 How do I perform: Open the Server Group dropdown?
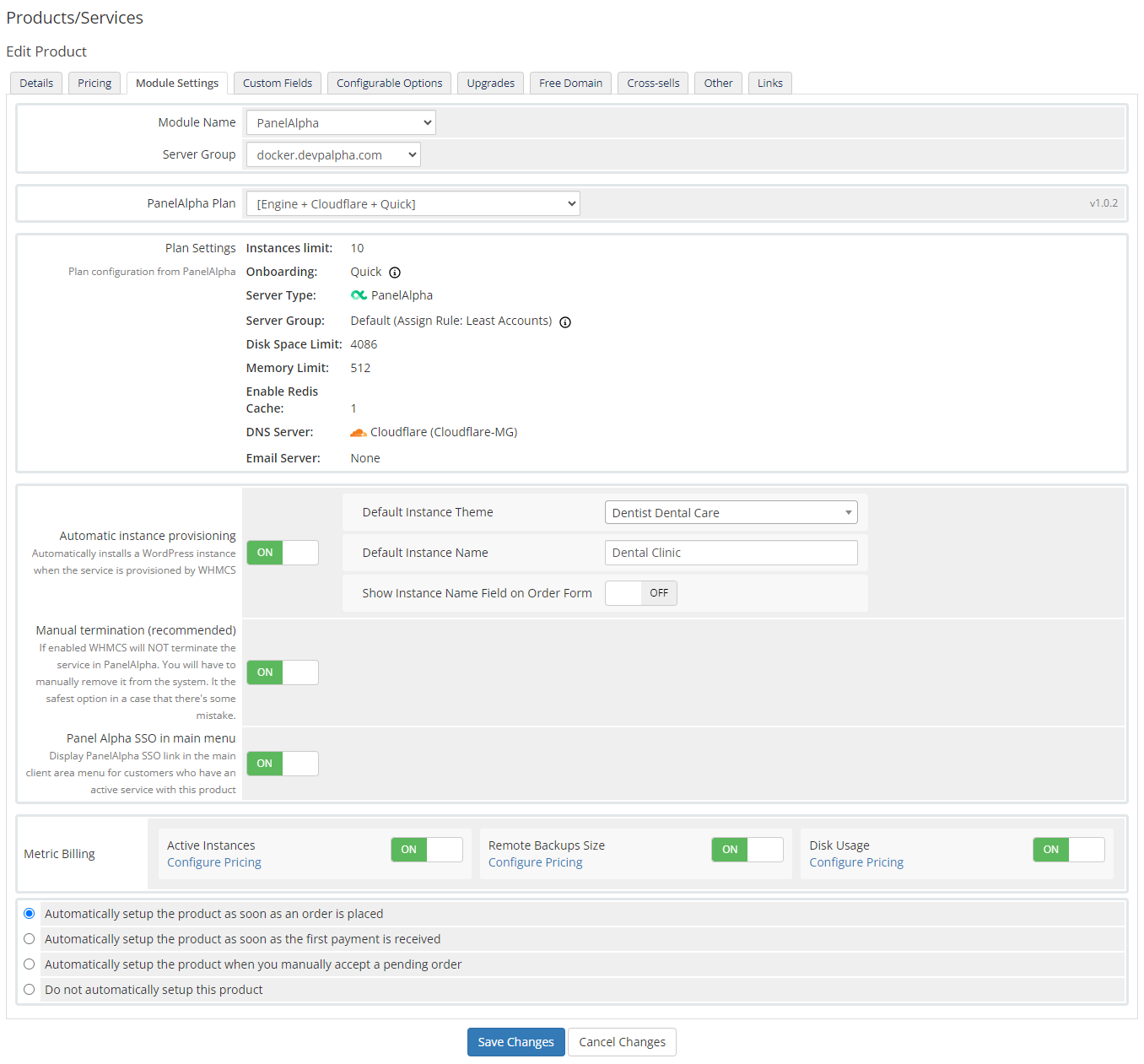(332, 154)
